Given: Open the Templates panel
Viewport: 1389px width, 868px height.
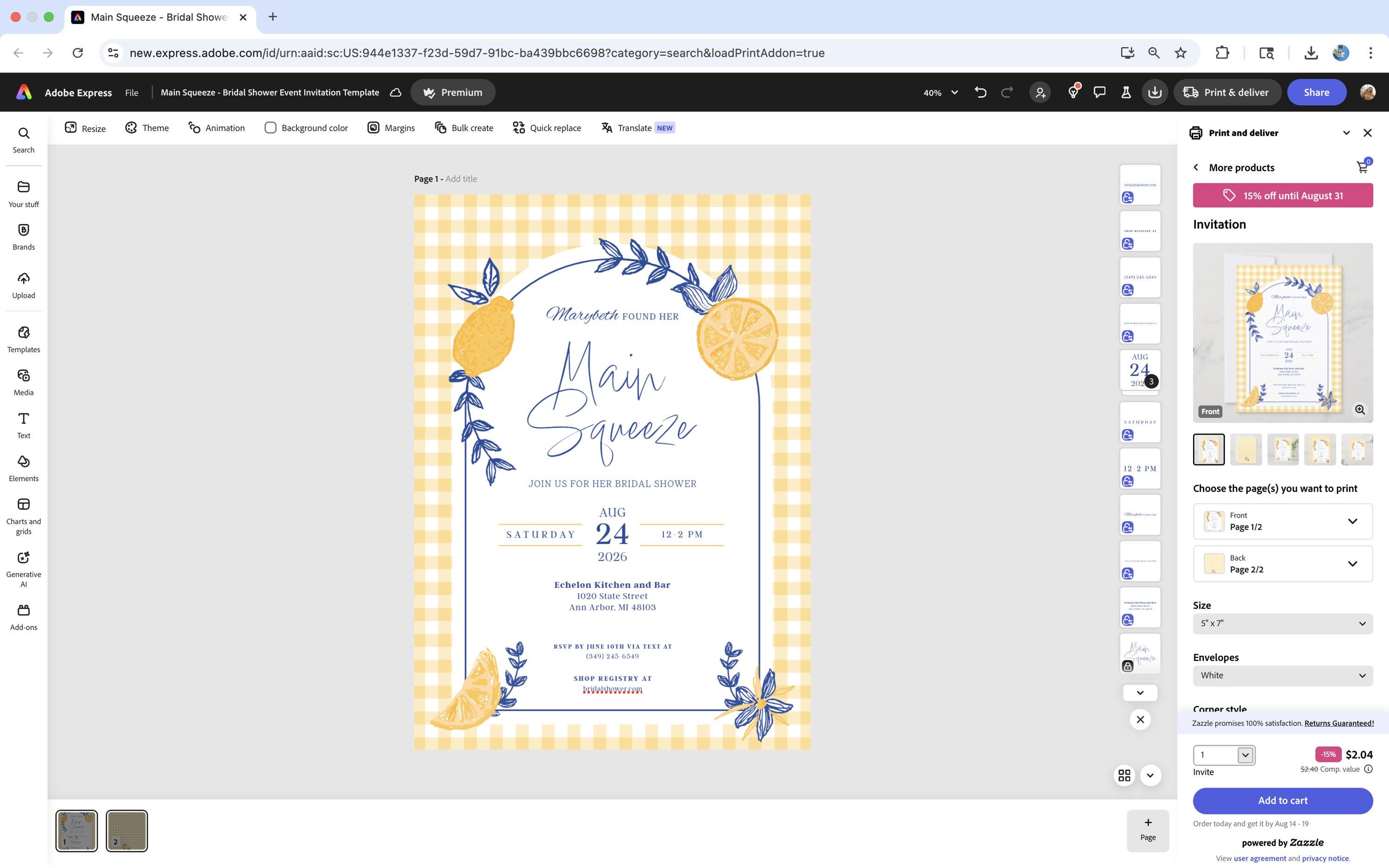Looking at the screenshot, I should 24,339.
